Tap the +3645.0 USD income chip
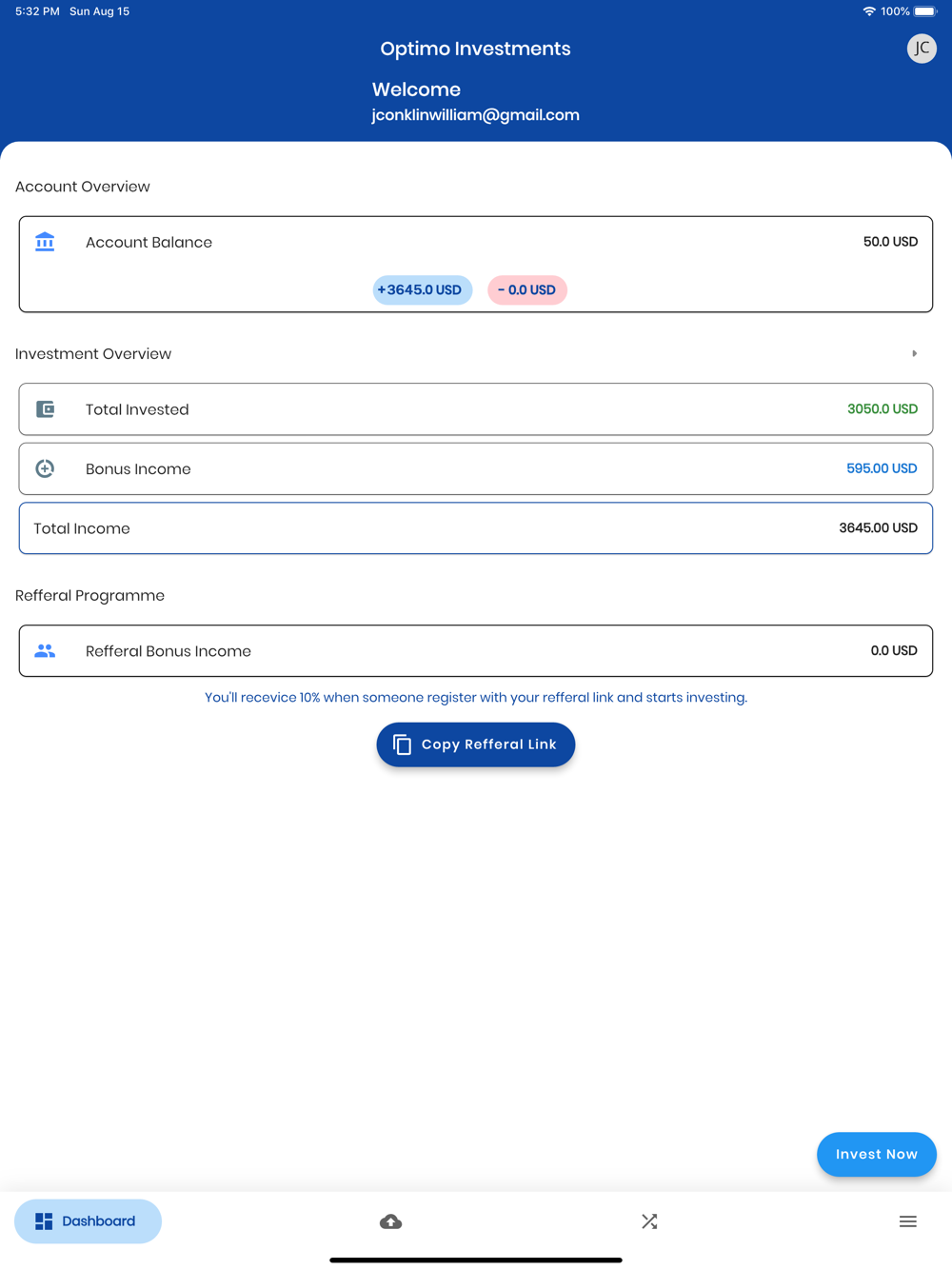 coord(422,290)
